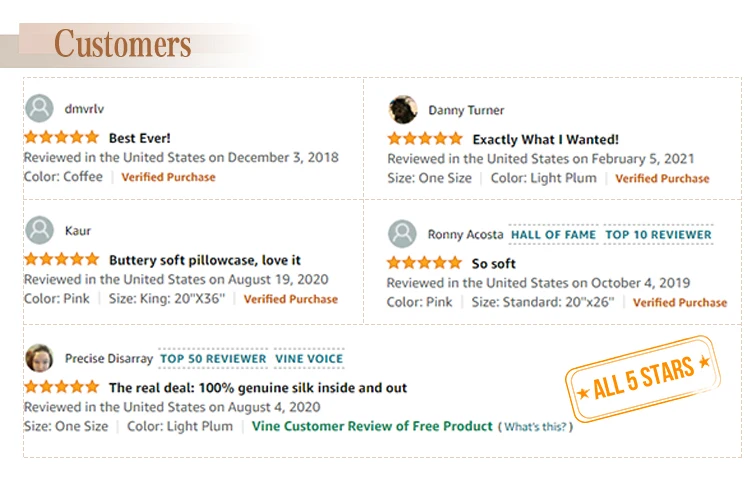The width and height of the screenshot is (750, 479).
Task: Open the "HALL OF FAME" badge
Action: click(x=553, y=235)
